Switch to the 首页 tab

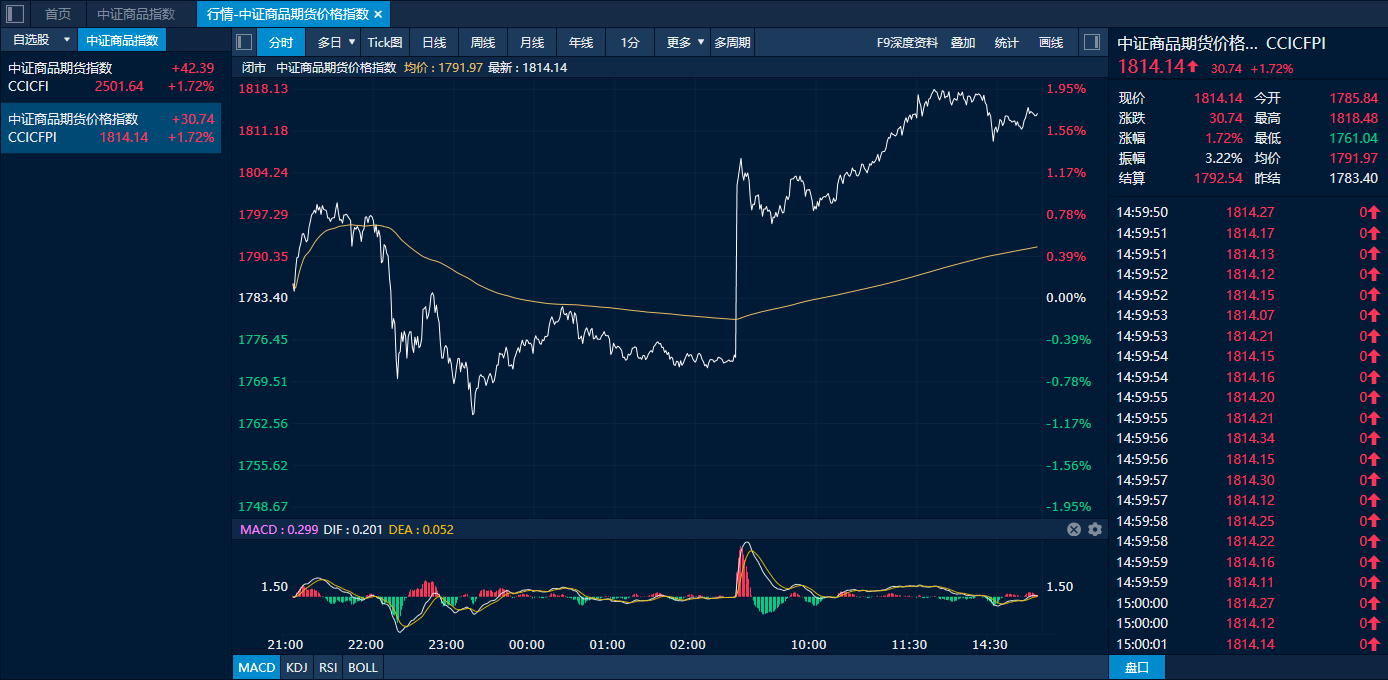point(56,14)
